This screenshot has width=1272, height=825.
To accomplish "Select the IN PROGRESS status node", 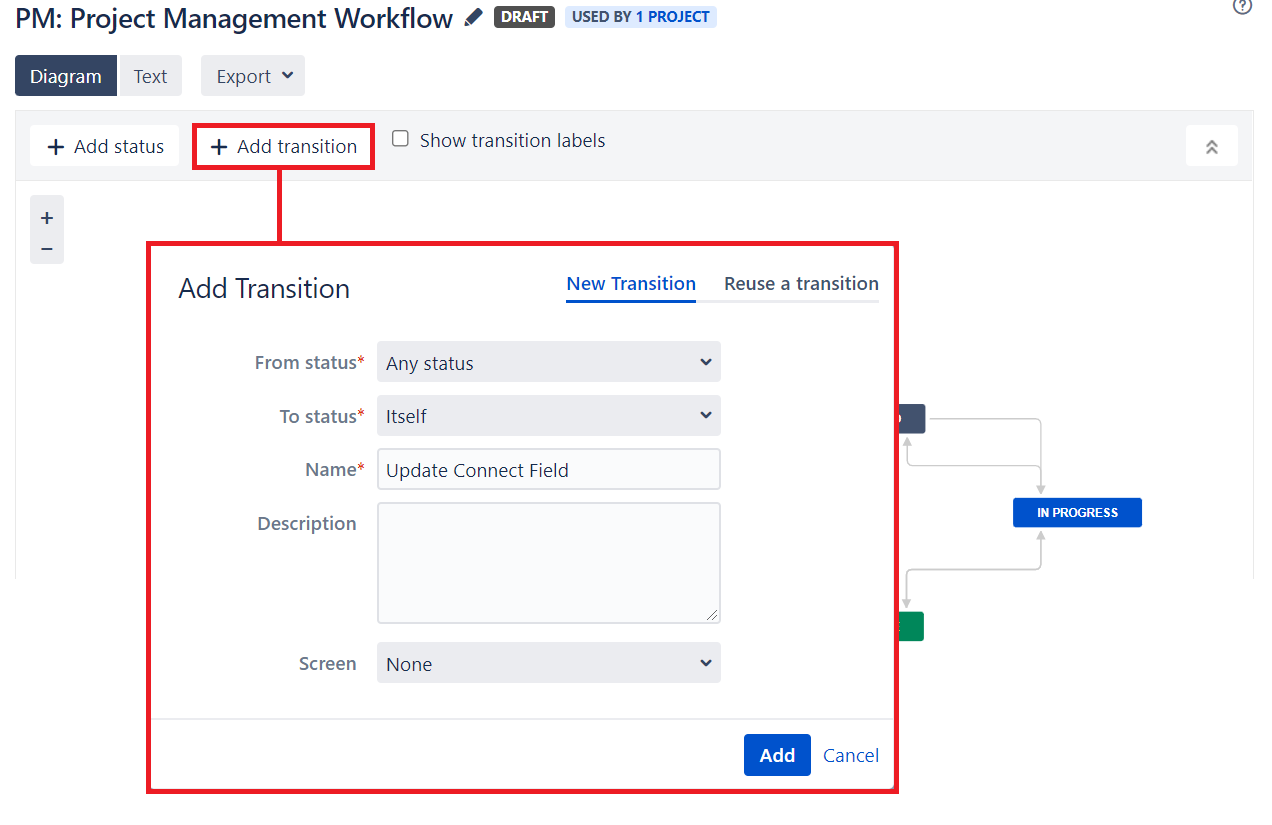I will (1077, 512).
